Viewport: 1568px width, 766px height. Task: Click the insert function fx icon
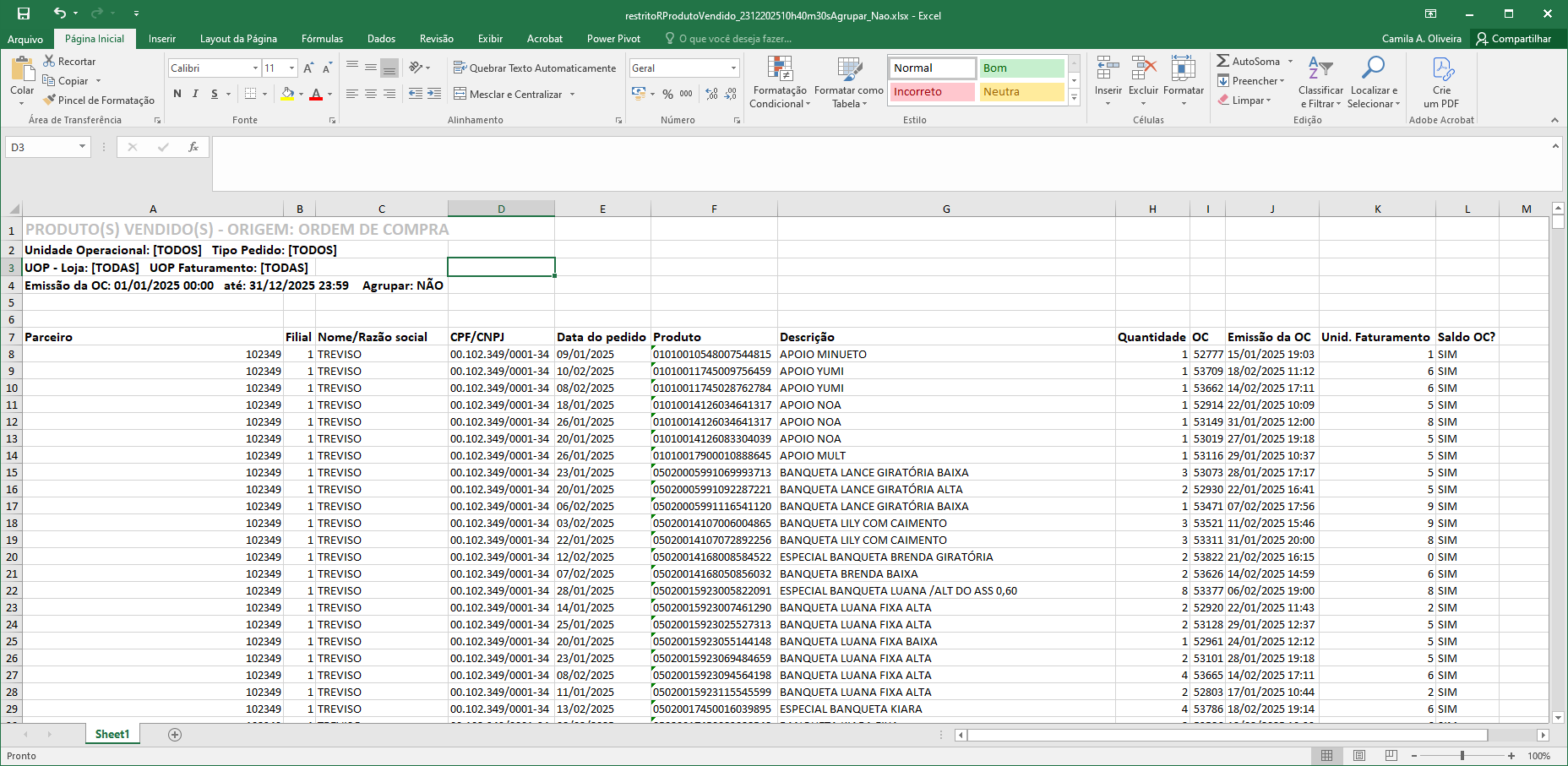coord(193,147)
